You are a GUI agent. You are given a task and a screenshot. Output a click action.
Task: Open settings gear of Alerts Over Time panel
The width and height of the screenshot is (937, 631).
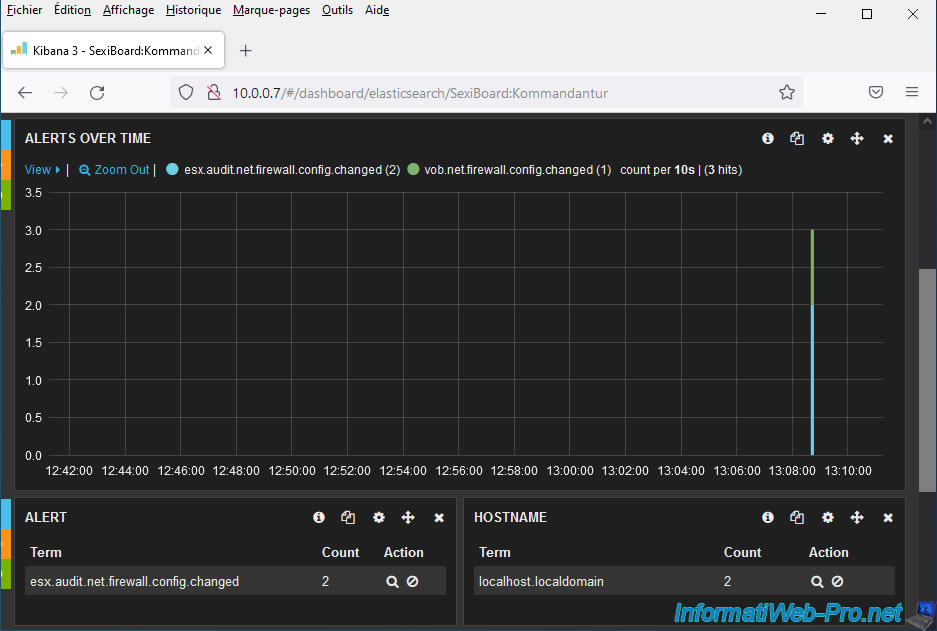[x=827, y=139]
